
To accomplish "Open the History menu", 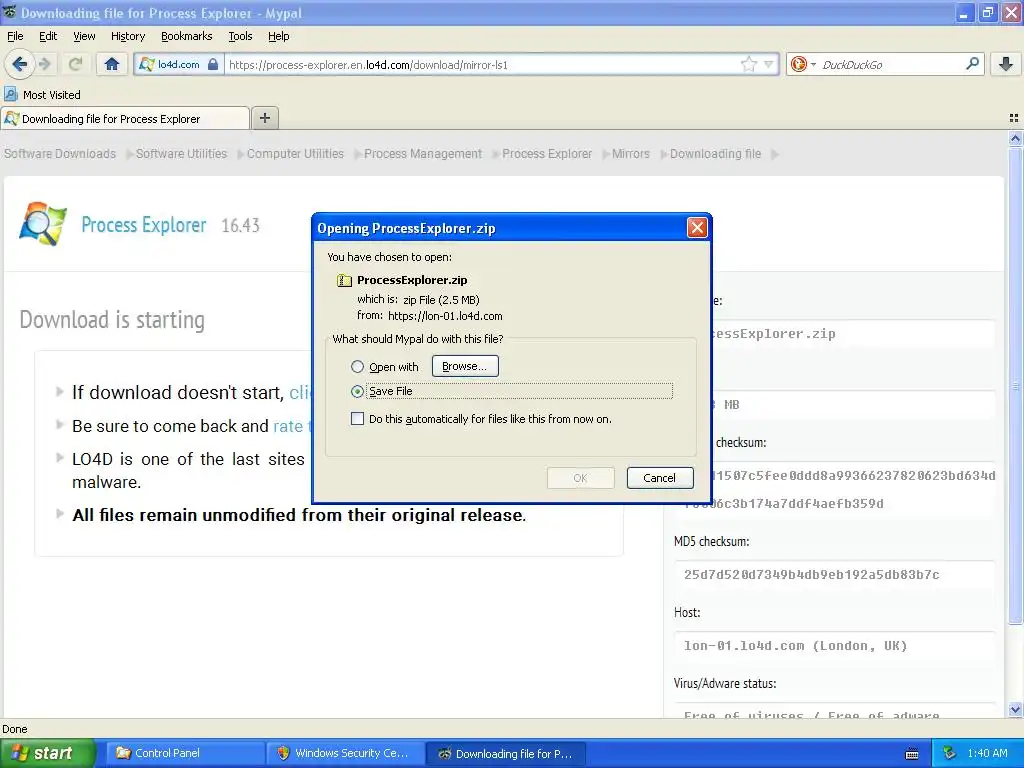I will 128,36.
